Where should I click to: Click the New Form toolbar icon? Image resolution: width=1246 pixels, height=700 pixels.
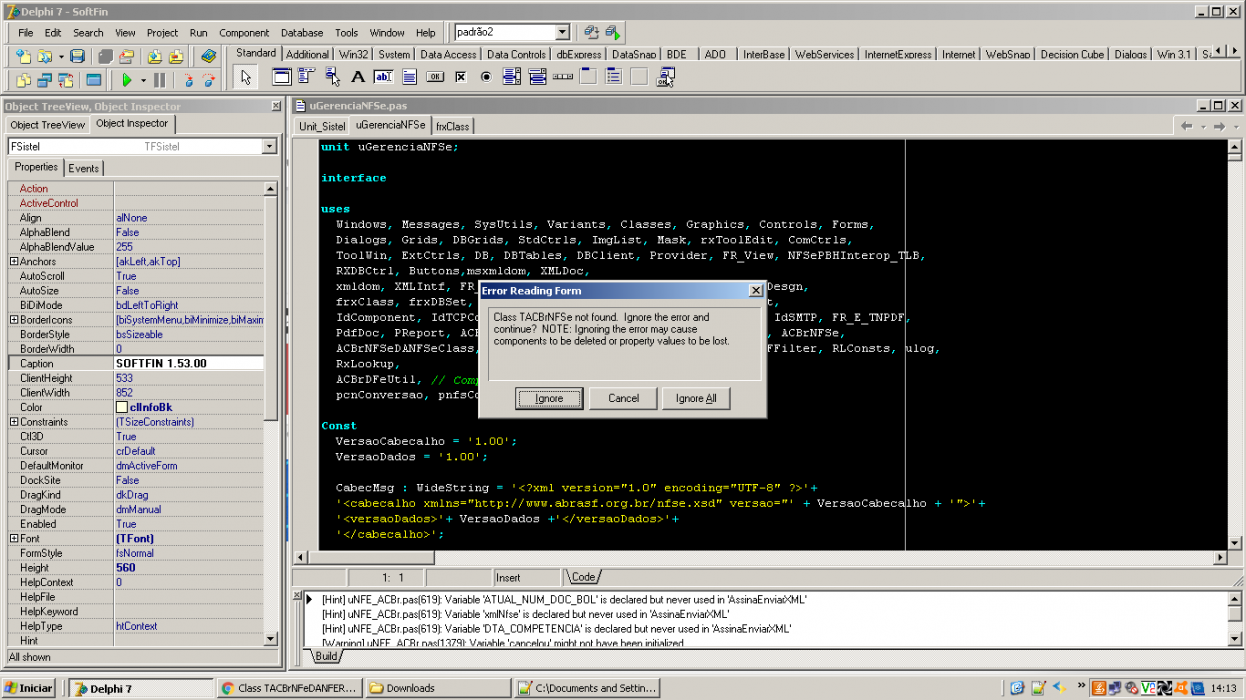[94, 79]
